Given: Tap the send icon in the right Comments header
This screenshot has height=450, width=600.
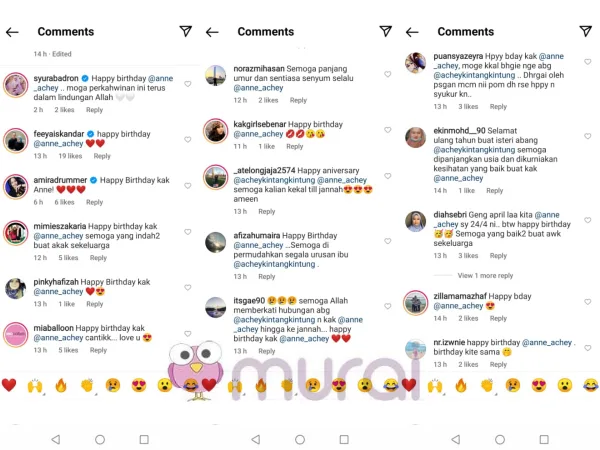Looking at the screenshot, I should click(x=586, y=32).
